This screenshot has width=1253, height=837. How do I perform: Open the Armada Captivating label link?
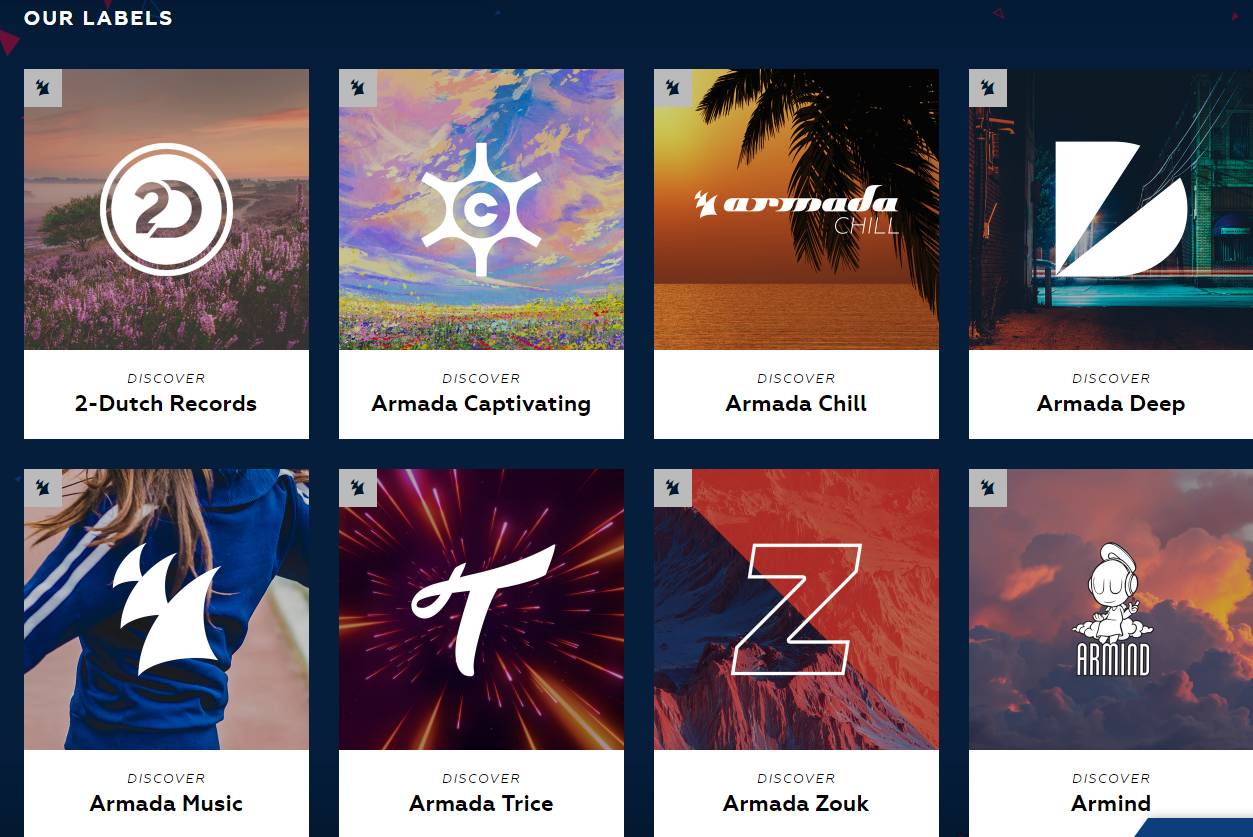pyautogui.click(x=481, y=404)
